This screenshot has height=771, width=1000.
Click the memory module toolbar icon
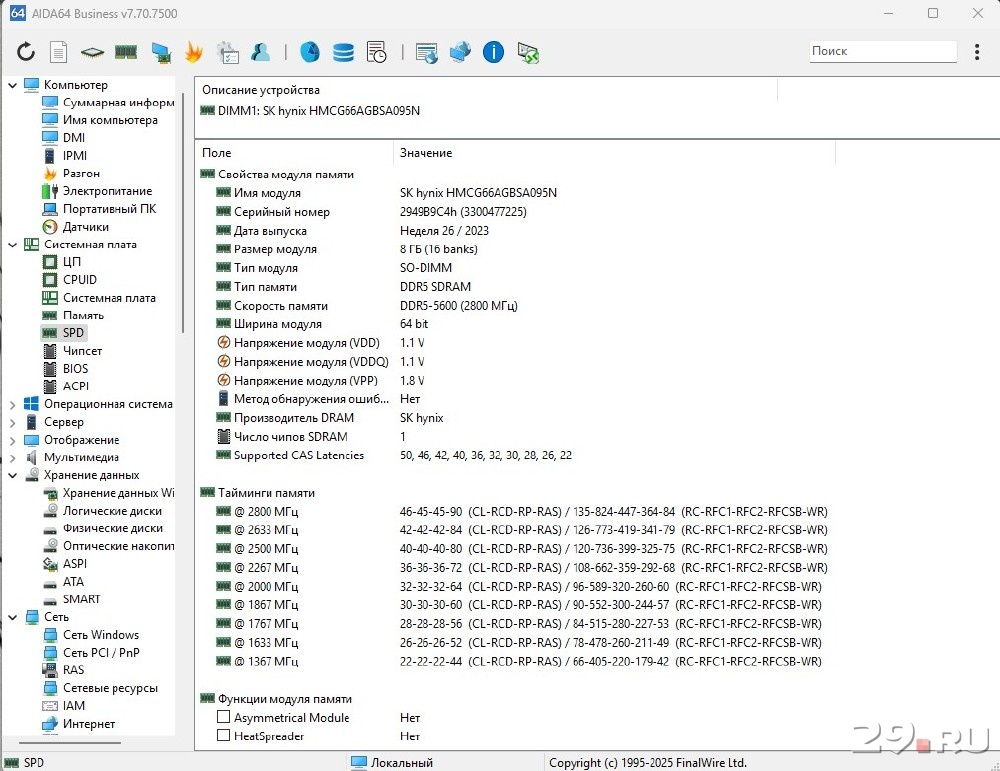(125, 52)
